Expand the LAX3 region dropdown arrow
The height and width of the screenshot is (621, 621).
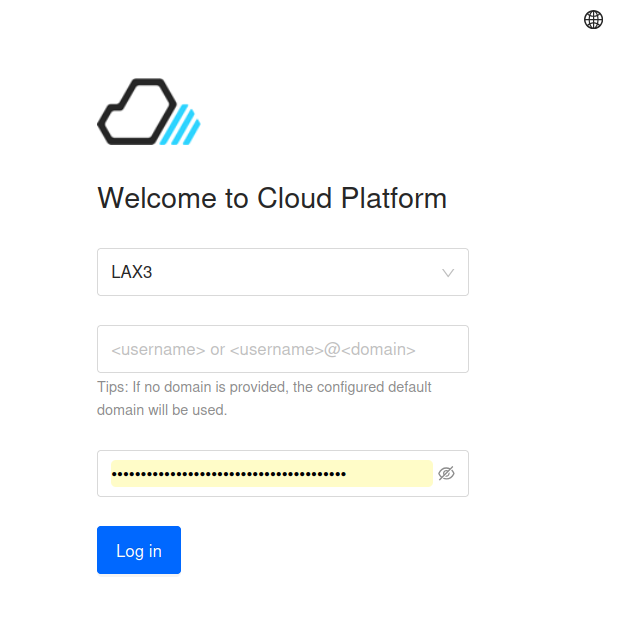click(448, 272)
